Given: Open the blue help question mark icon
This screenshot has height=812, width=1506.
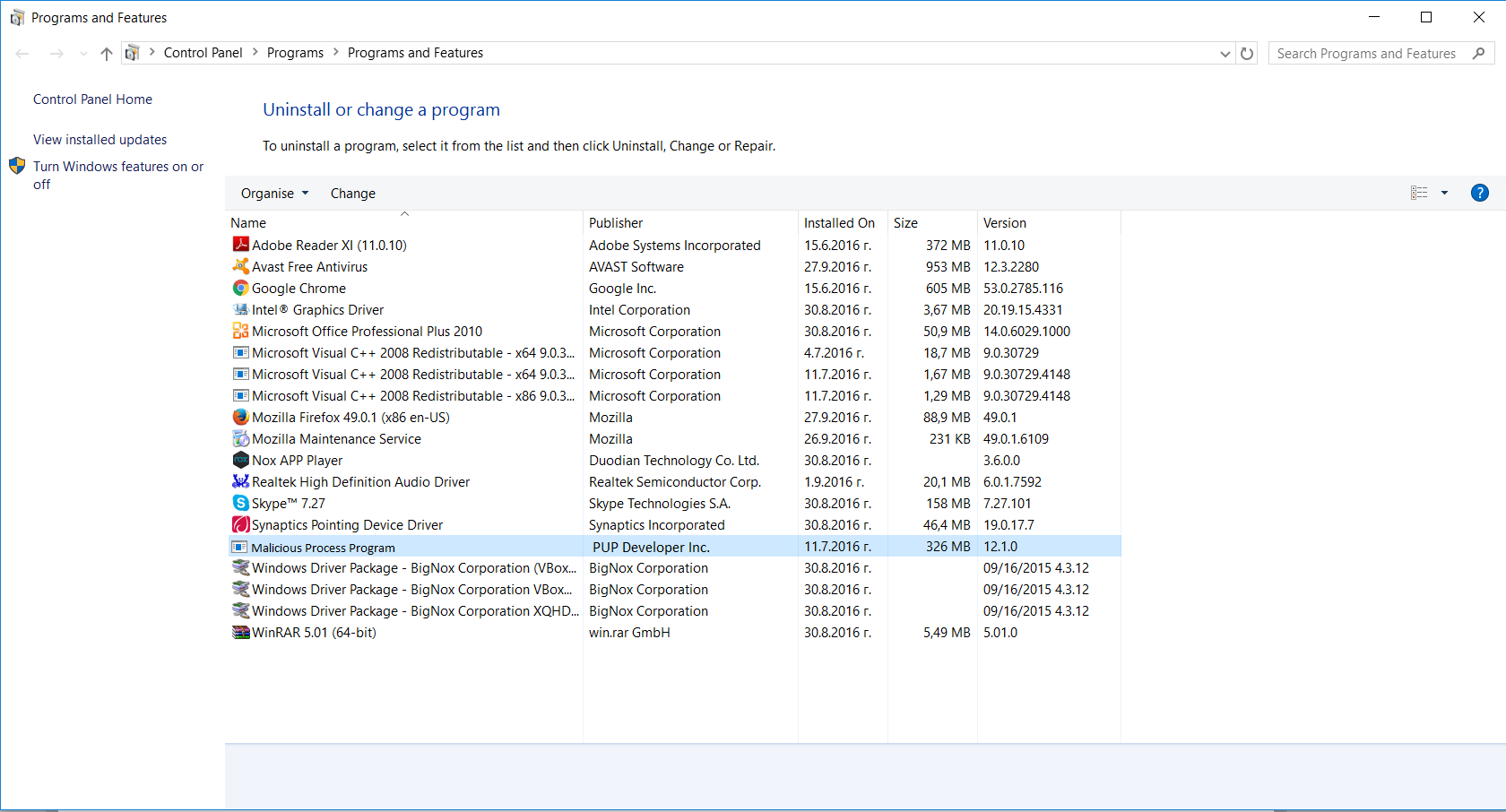Looking at the screenshot, I should (x=1479, y=193).
